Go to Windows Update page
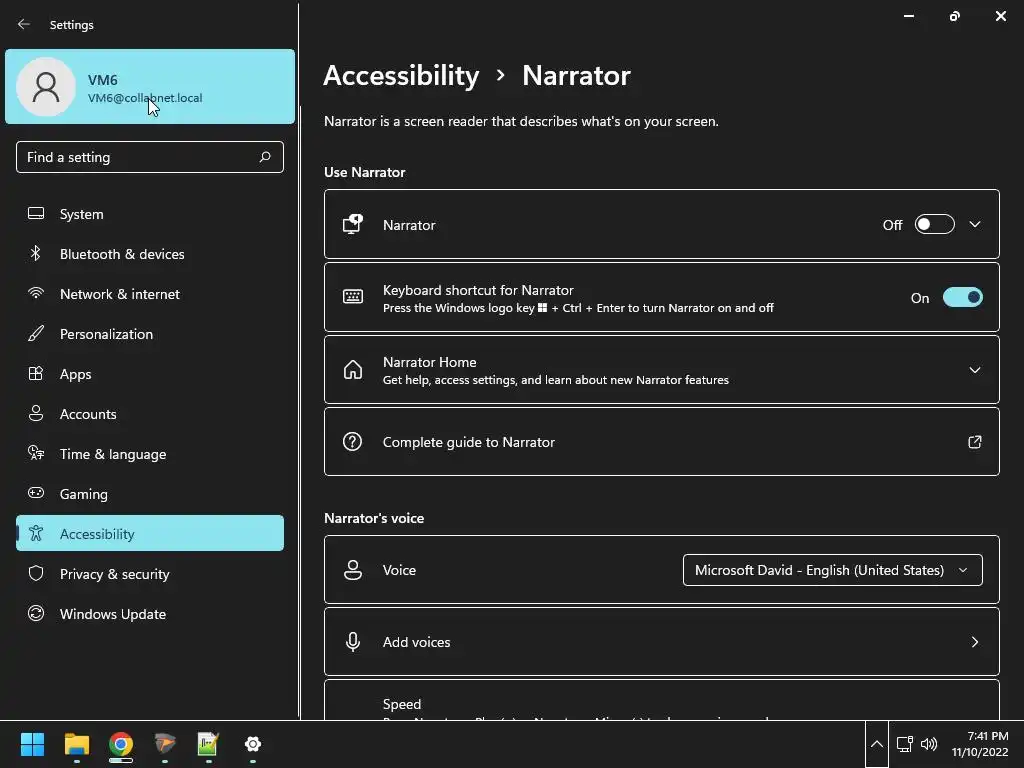Viewport: 1024px width, 768px height. (x=150, y=613)
